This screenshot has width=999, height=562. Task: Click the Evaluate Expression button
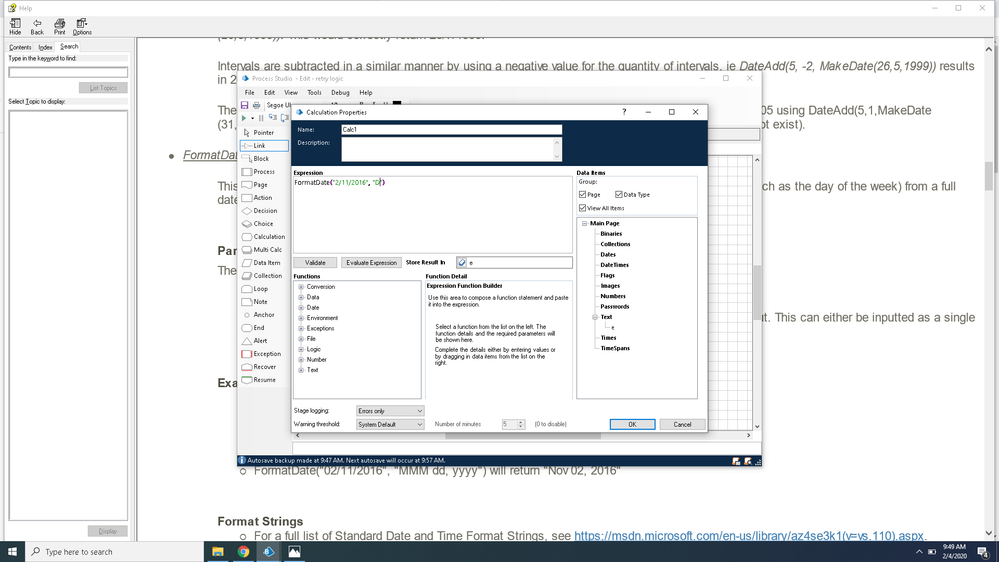[370, 263]
